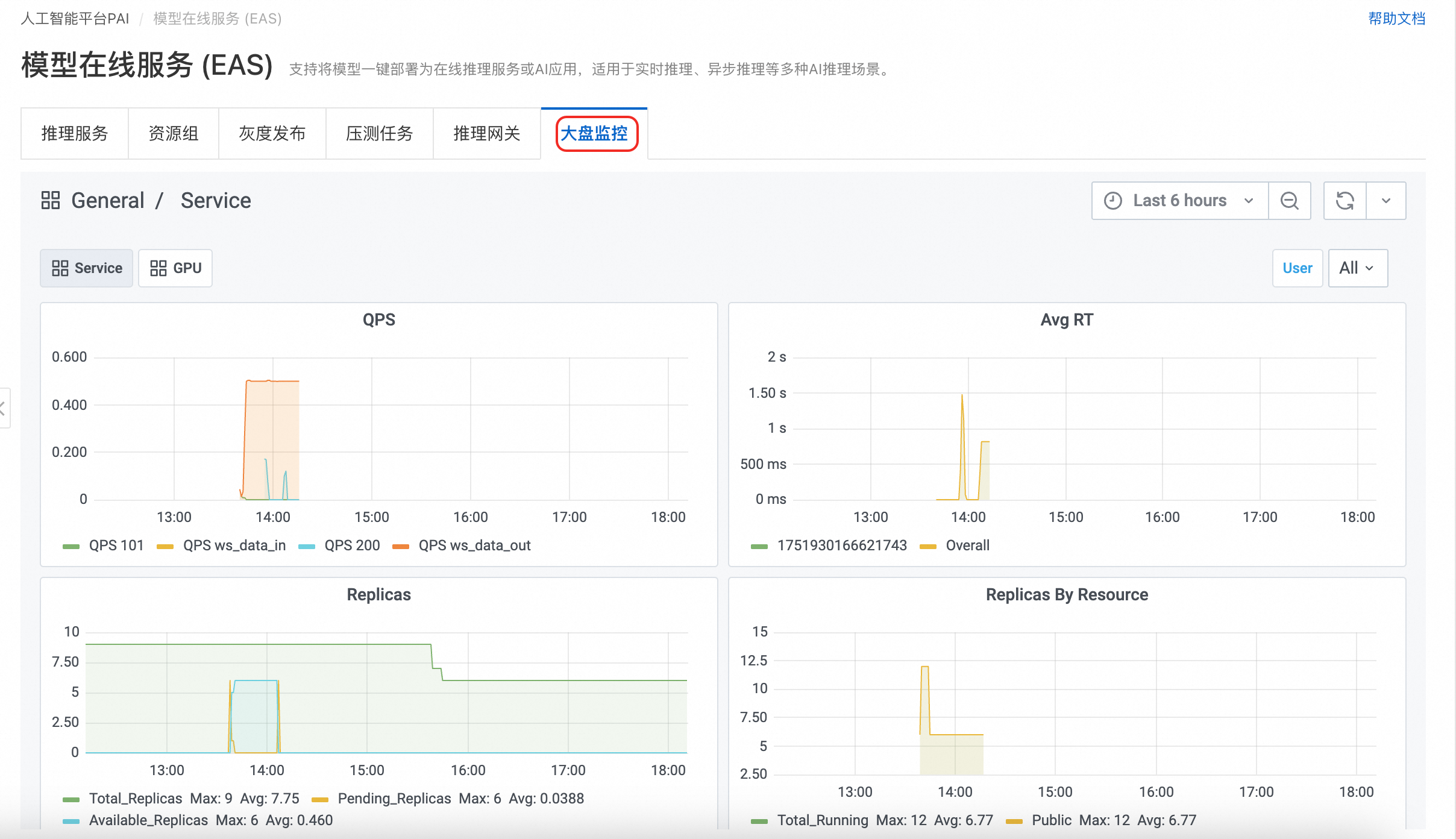
Task: Click the User variable label
Action: click(x=1298, y=268)
